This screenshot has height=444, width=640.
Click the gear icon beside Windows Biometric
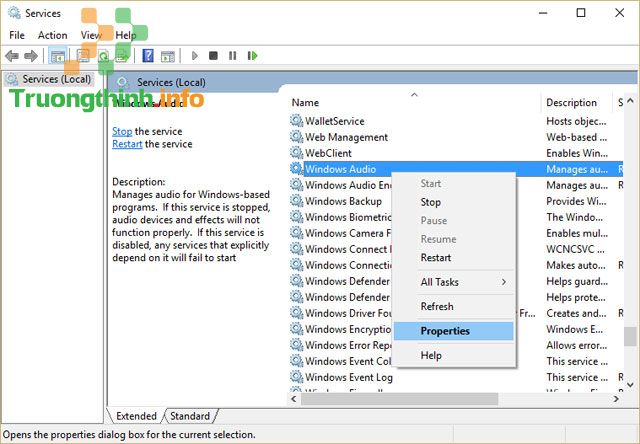coord(296,217)
